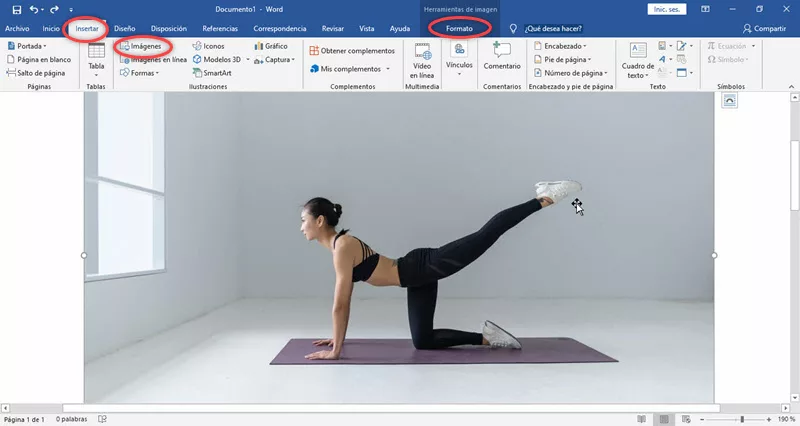Switch to Read Mode view
The height and width of the screenshot is (426, 800).
641,419
